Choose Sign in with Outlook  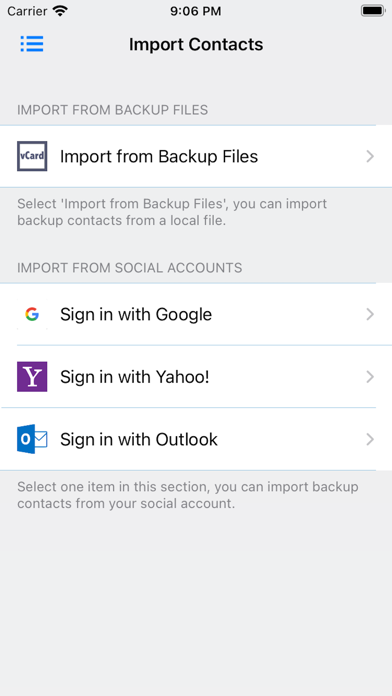196,439
